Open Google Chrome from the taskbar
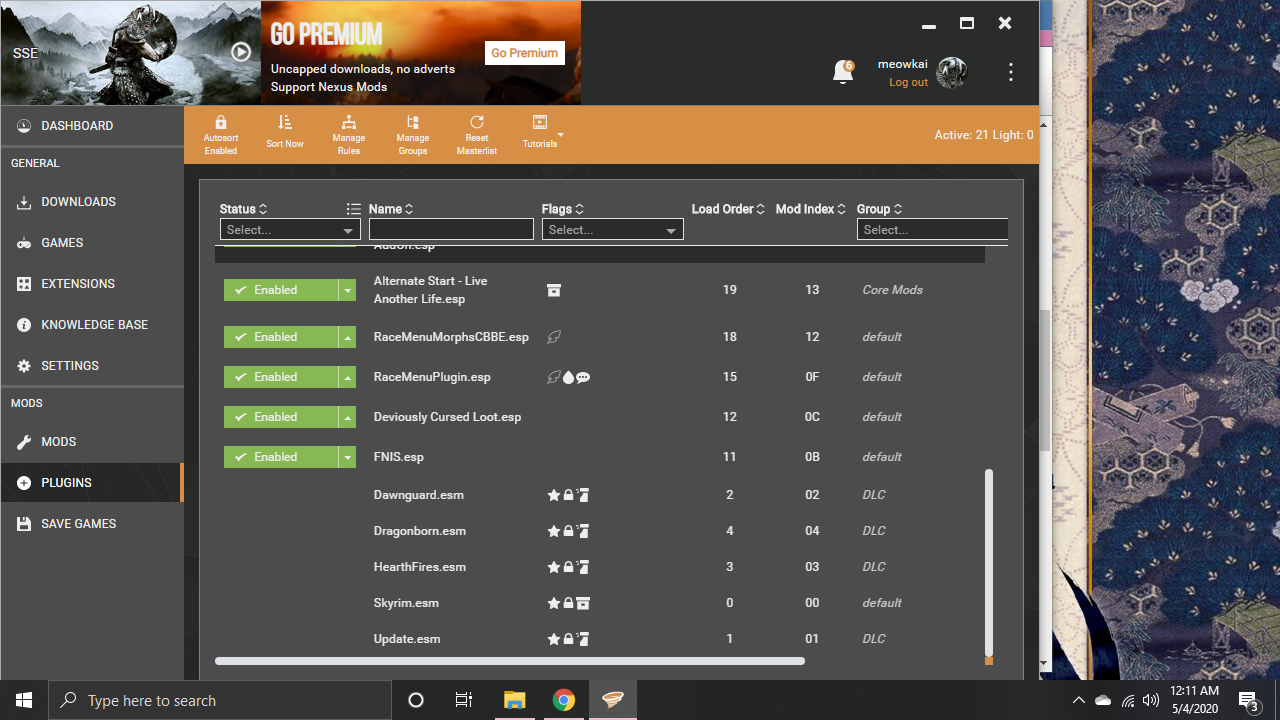Image resolution: width=1280 pixels, height=720 pixels. (x=564, y=700)
